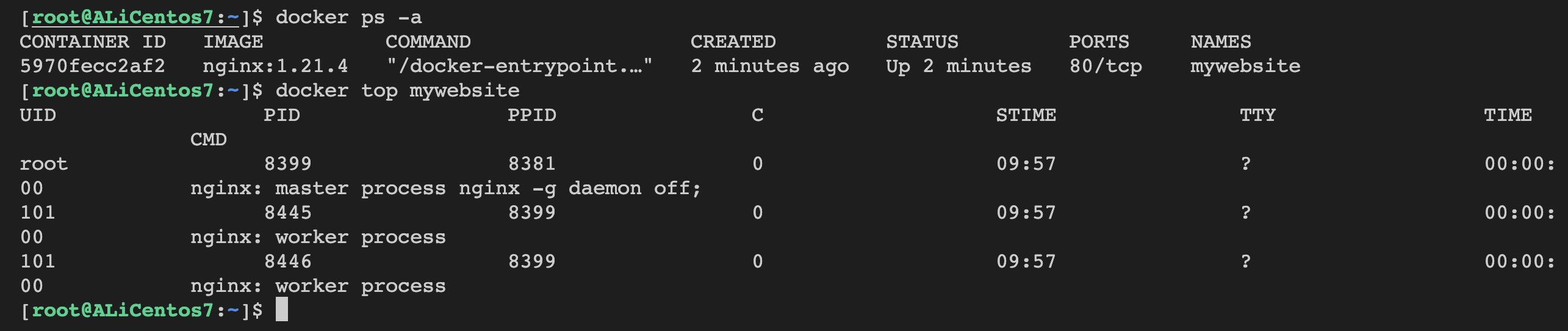Click the 80/tcp port value
Screen dimensions: 1568x331
[x=1105, y=66]
